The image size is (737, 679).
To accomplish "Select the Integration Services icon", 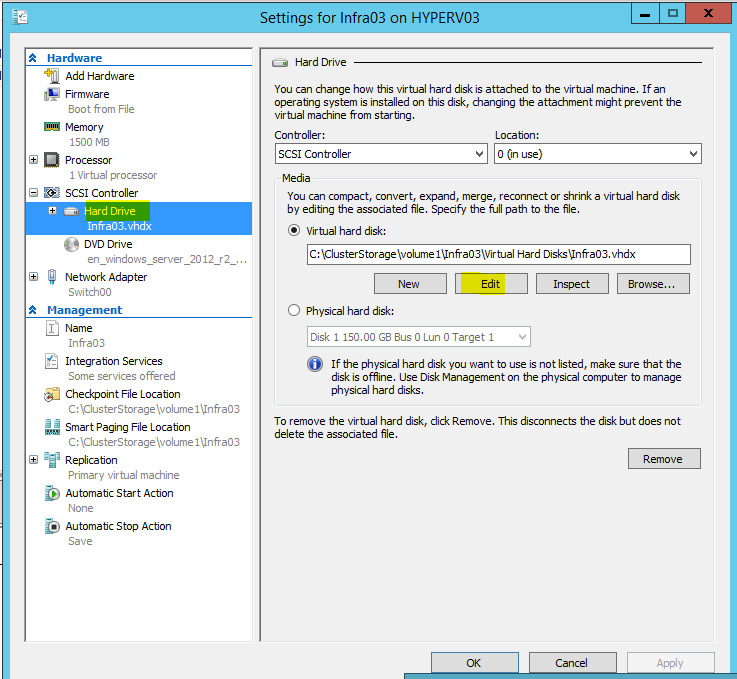I will 53,361.
